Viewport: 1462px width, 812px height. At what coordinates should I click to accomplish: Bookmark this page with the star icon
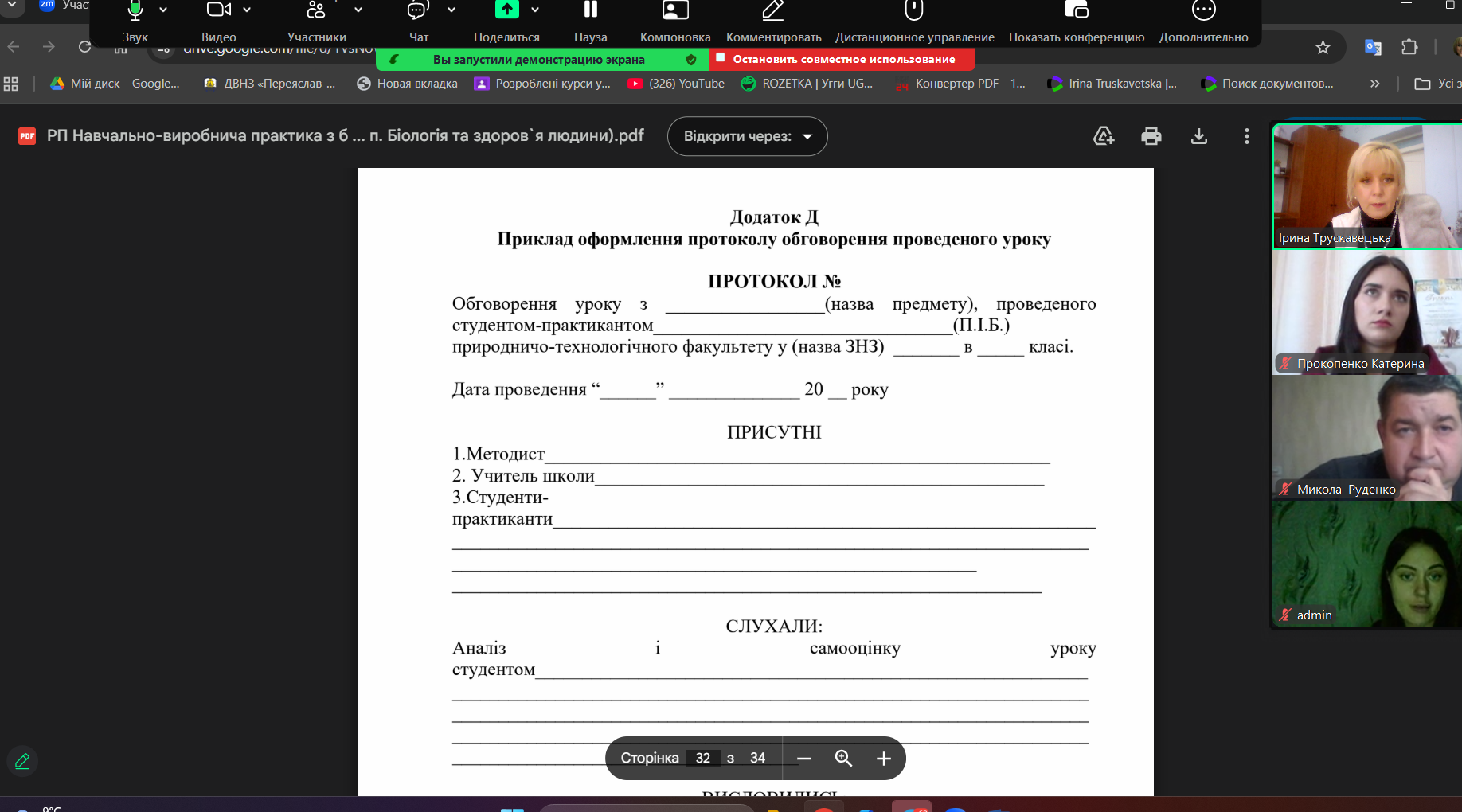pyautogui.click(x=1323, y=48)
